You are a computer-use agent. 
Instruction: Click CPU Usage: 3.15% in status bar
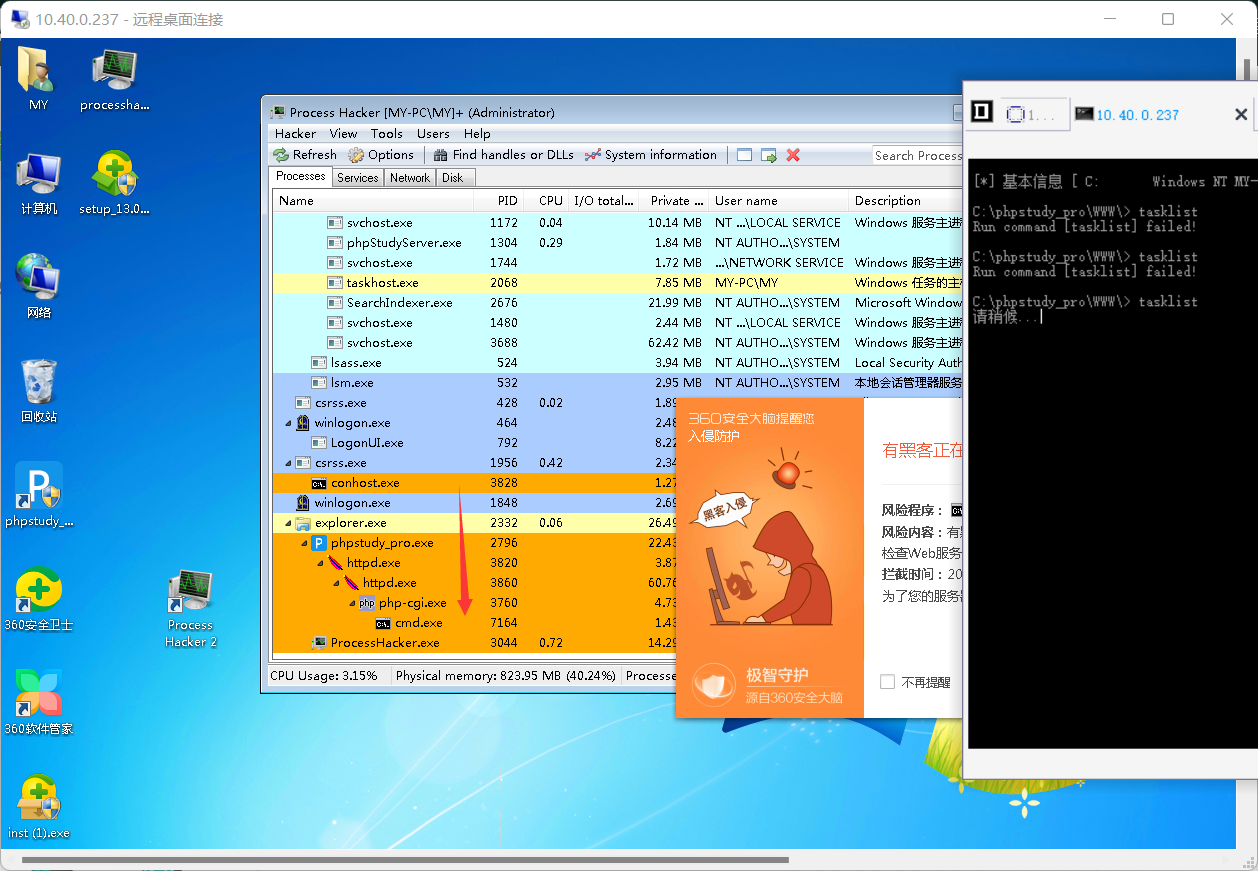coord(324,676)
